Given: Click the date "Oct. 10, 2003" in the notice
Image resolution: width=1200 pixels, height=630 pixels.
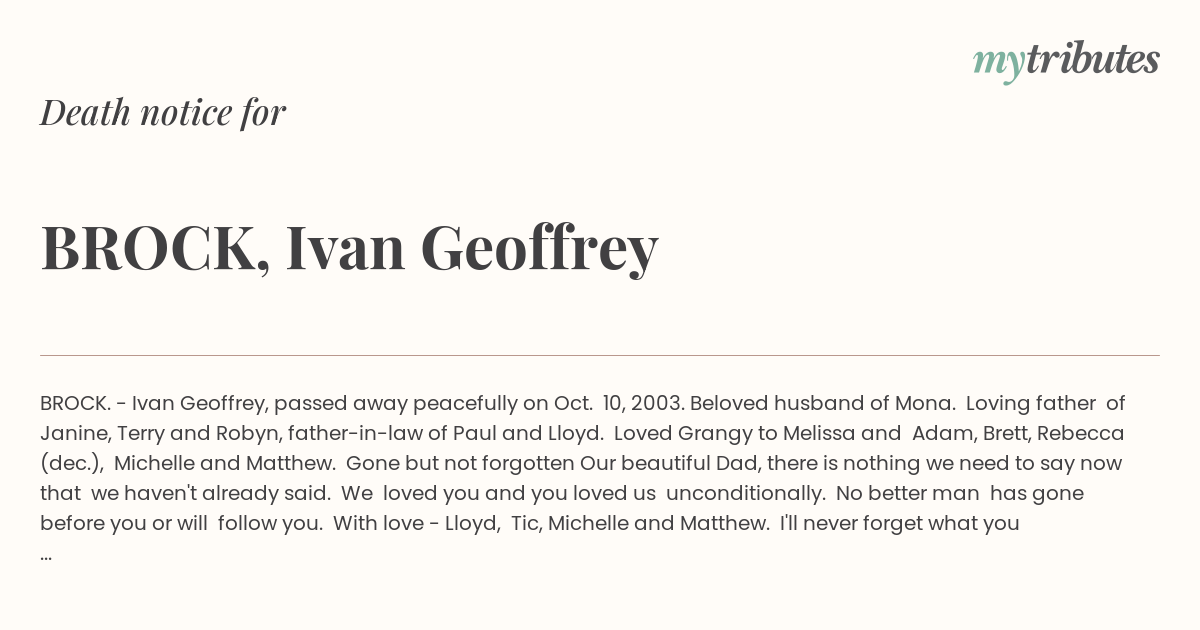Looking at the screenshot, I should (x=617, y=404).
